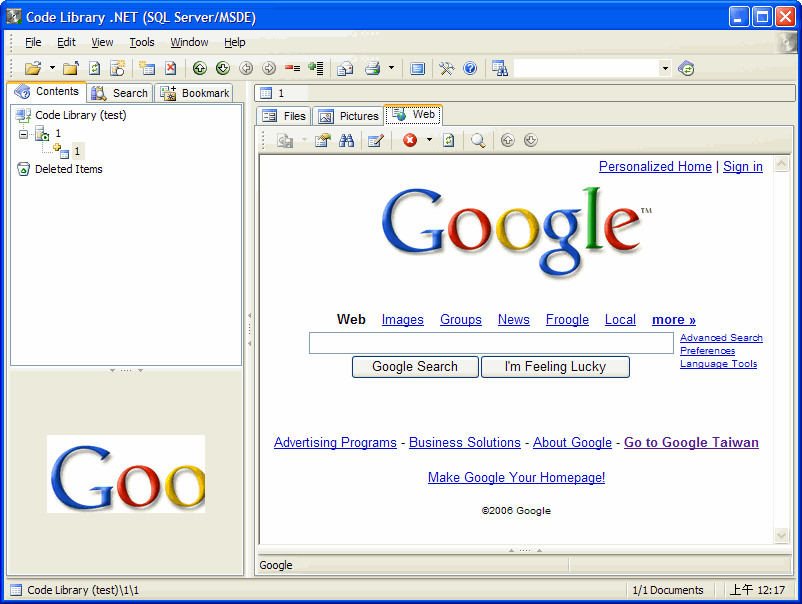The width and height of the screenshot is (802, 604).
Task: Open the Images link
Action: coord(403,320)
